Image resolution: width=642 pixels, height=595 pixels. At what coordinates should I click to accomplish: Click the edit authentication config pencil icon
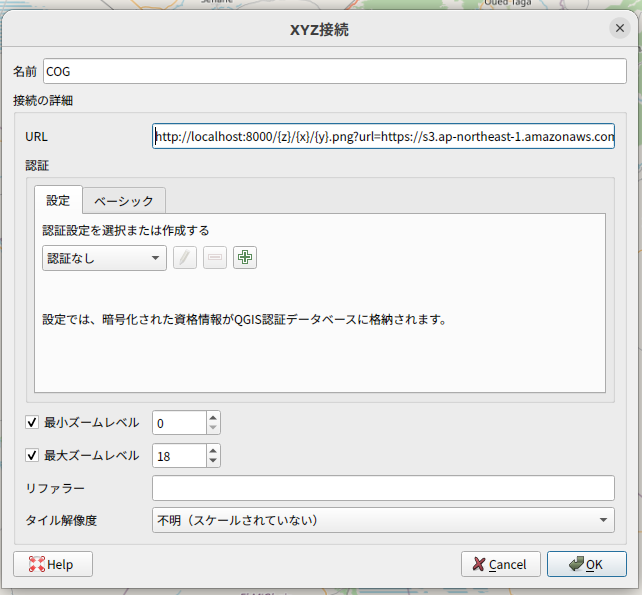[185, 258]
